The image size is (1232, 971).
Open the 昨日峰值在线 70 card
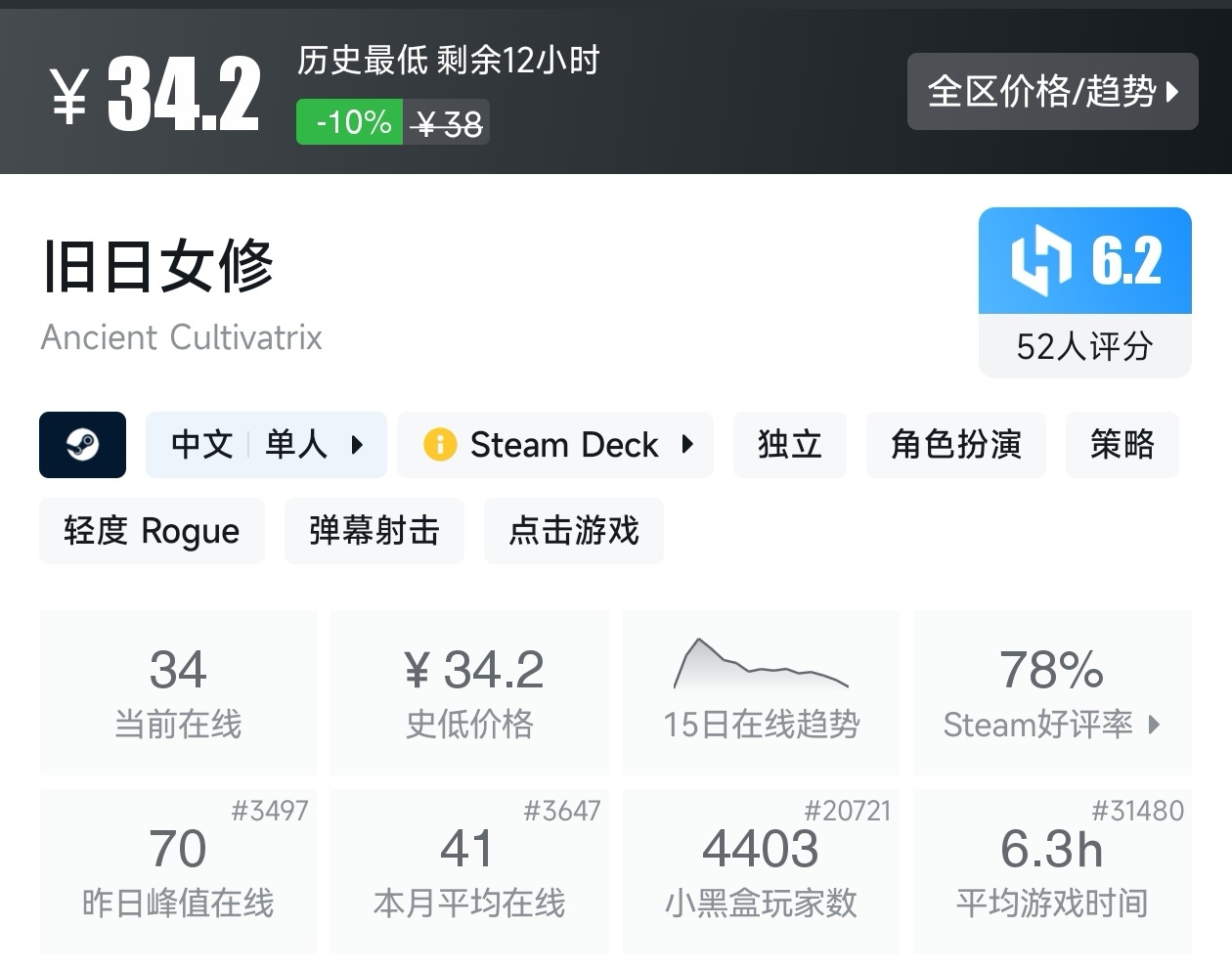(x=178, y=871)
